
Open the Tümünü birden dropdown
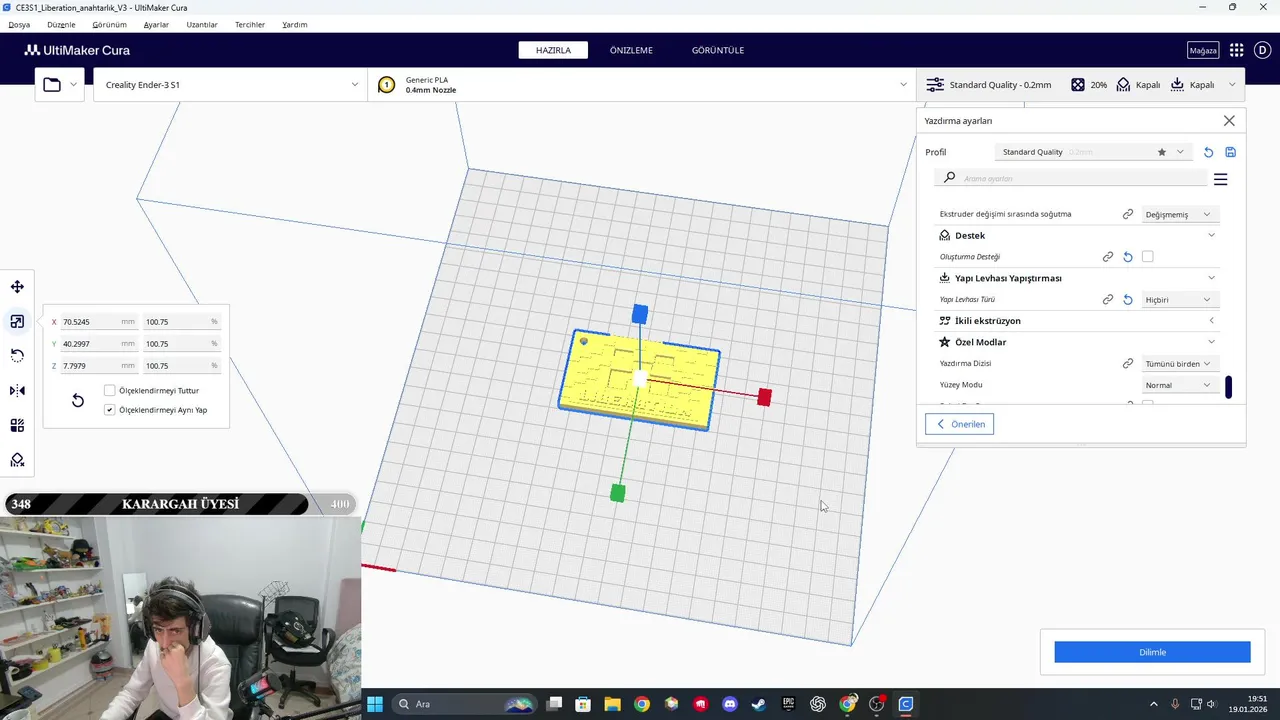tap(1179, 364)
